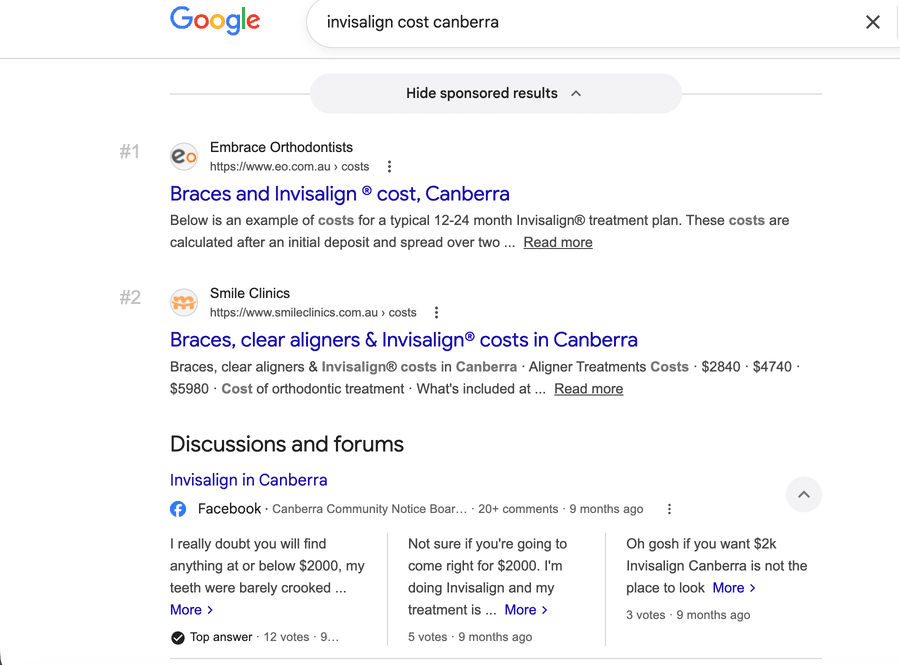Viewport: 900px width, 665px height.
Task: Click the Smile Clinics site name
Action: (x=250, y=293)
